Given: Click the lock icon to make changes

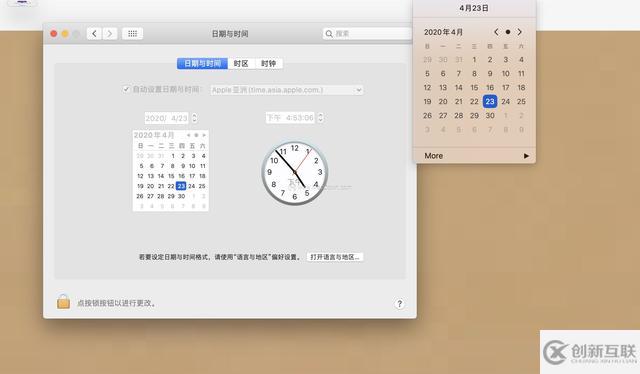Looking at the screenshot, I should (x=63, y=301).
